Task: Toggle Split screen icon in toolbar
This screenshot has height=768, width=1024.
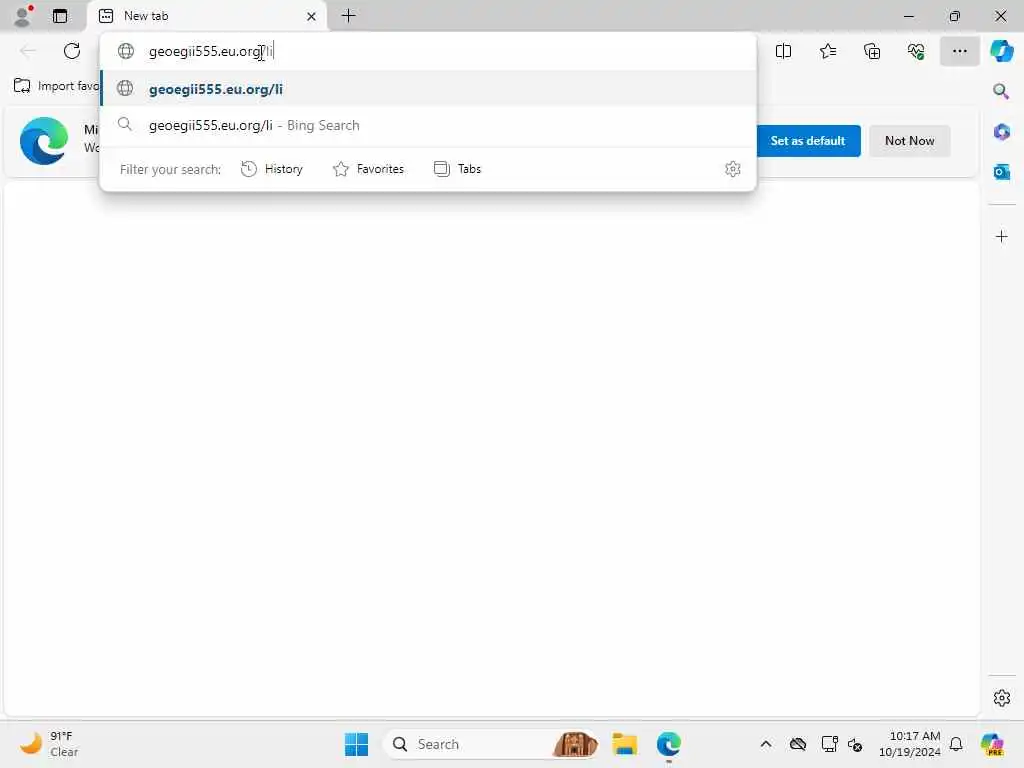Action: (x=783, y=51)
